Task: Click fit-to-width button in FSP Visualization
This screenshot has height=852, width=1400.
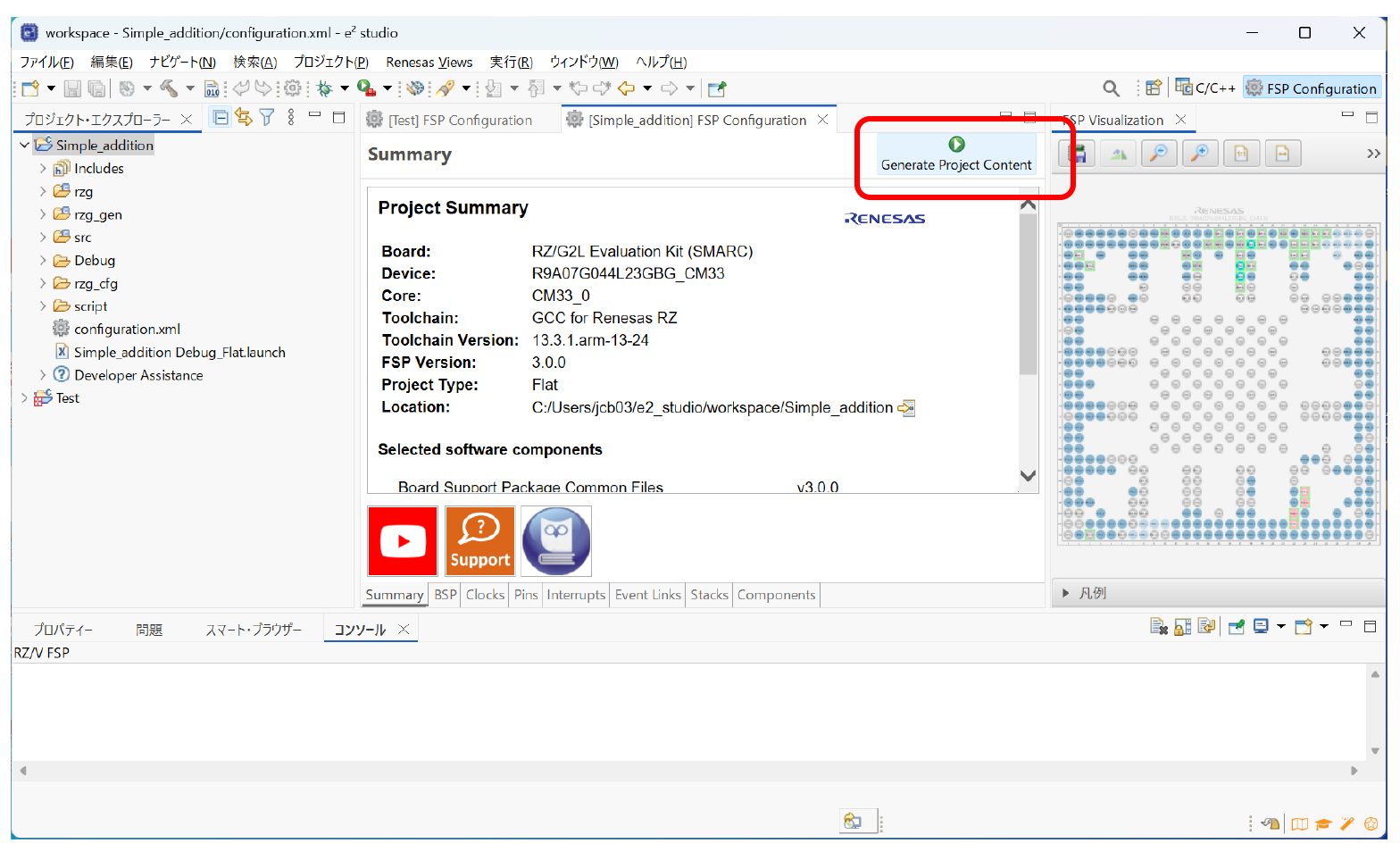Action: coord(1282,154)
